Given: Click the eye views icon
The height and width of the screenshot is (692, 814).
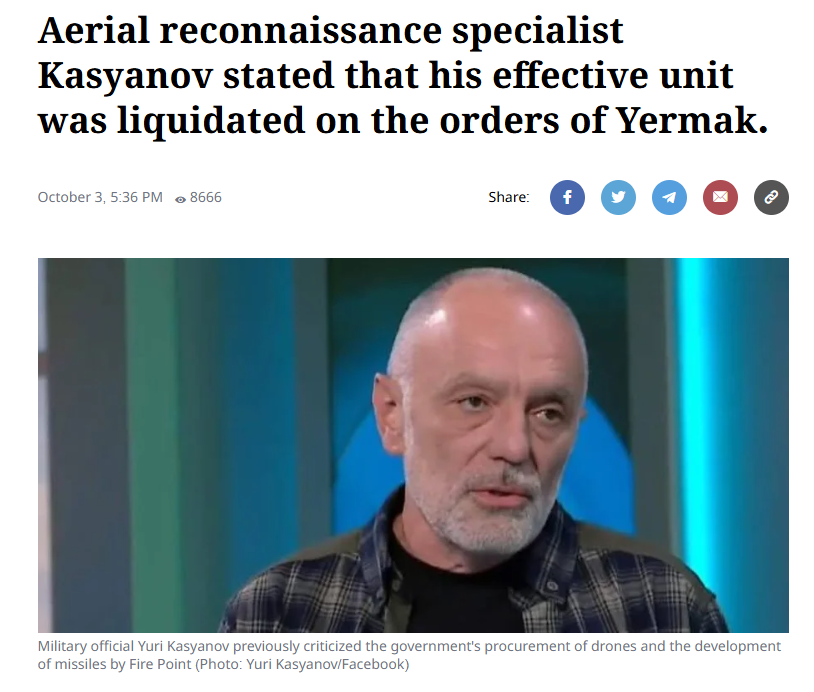Looking at the screenshot, I should coord(180,199).
